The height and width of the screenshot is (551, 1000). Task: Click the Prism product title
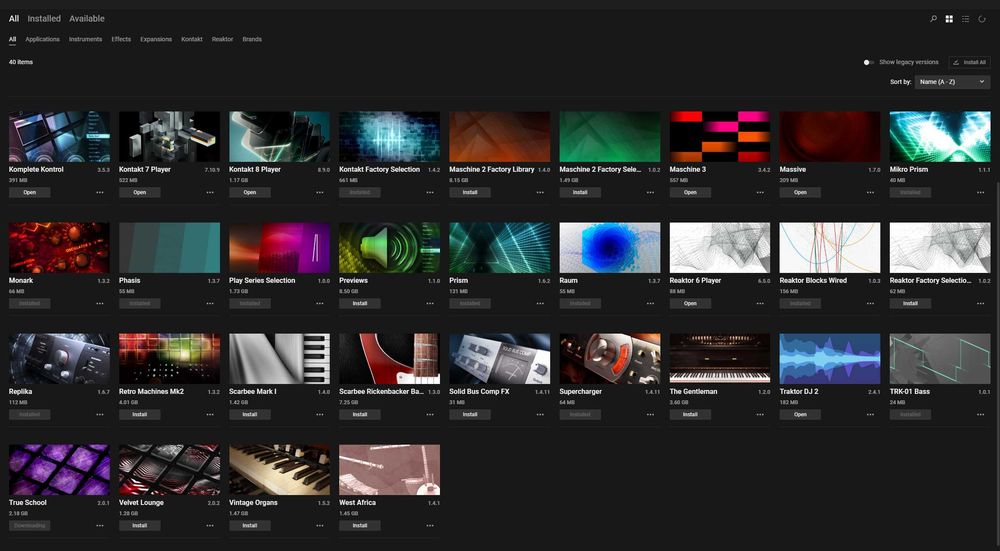point(459,281)
